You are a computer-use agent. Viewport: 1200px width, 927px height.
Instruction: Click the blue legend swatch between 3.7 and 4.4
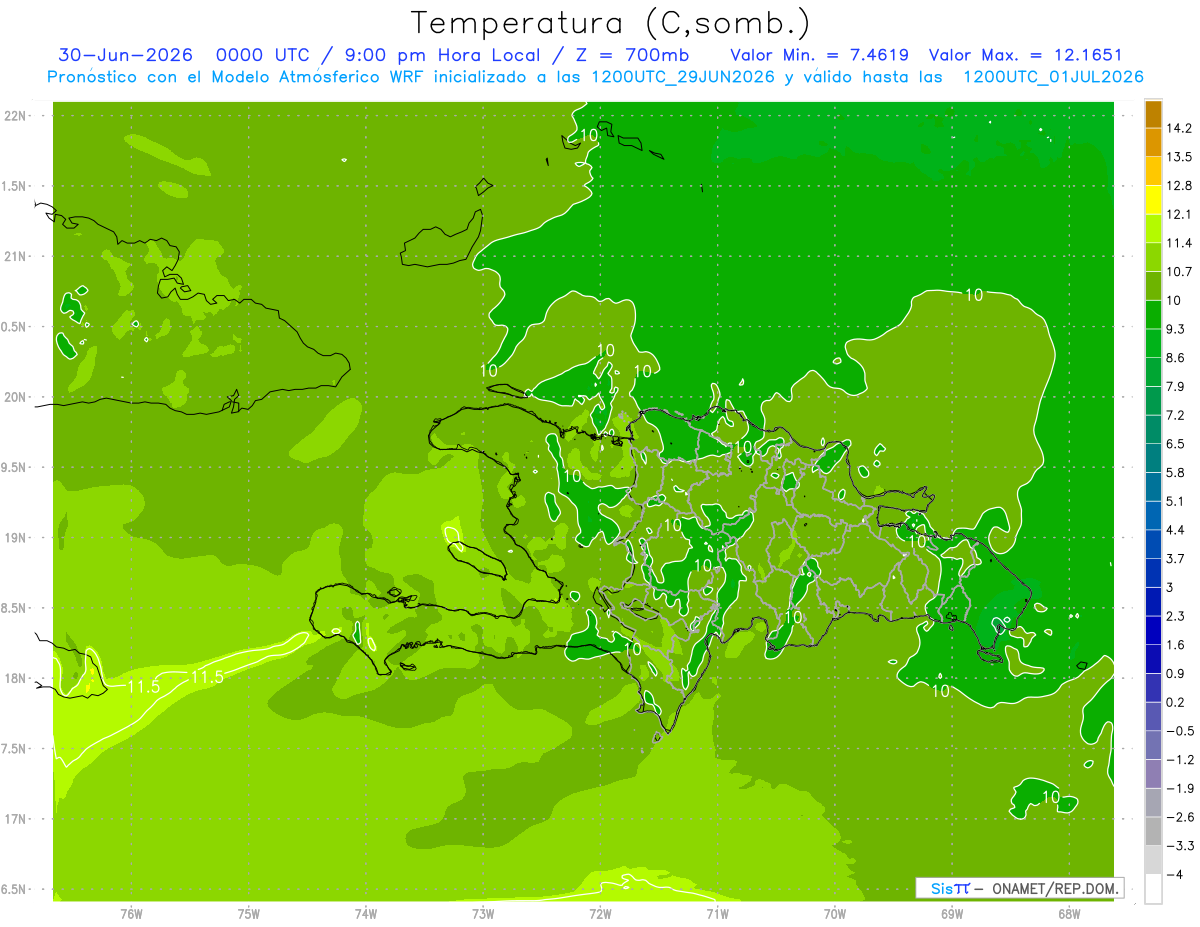pyautogui.click(x=1153, y=543)
